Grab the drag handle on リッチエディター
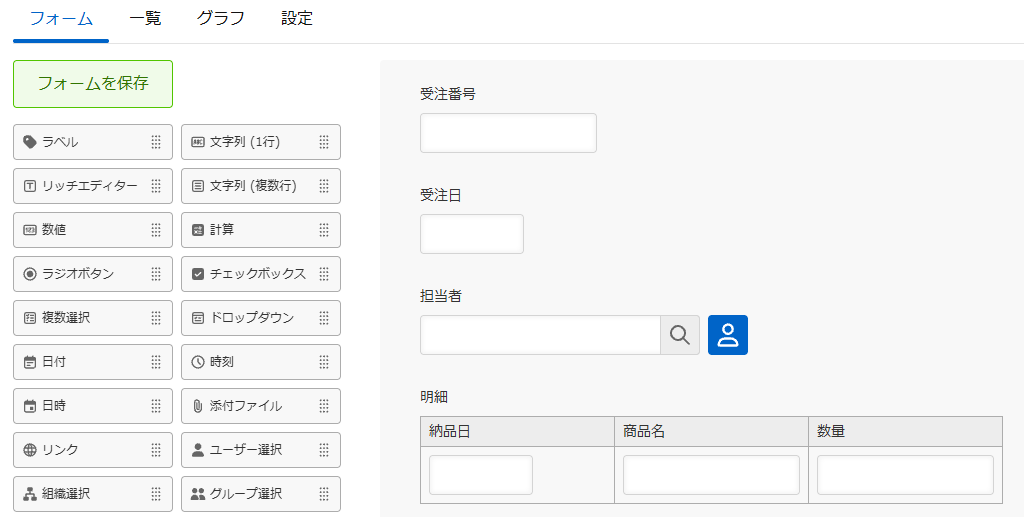The width and height of the screenshot is (1024, 517). (155, 186)
